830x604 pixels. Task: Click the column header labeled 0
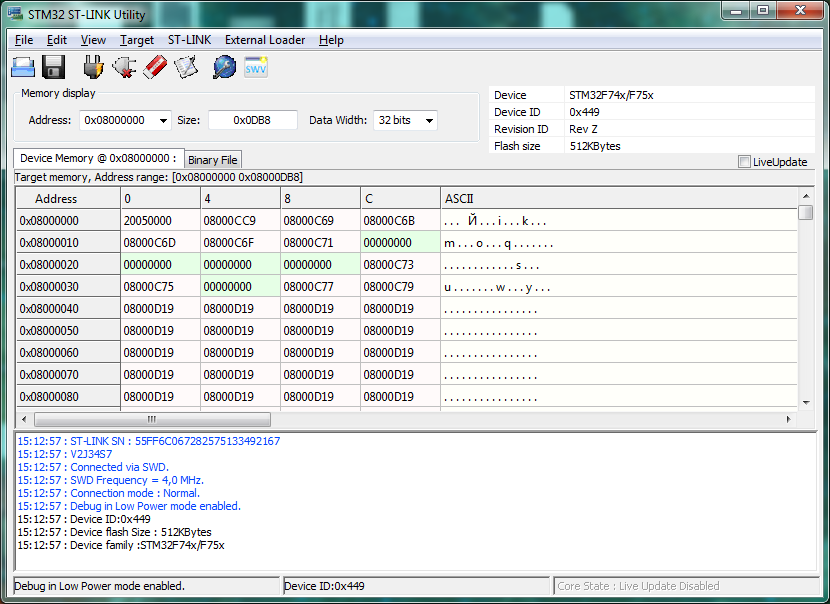pyautogui.click(x=160, y=199)
